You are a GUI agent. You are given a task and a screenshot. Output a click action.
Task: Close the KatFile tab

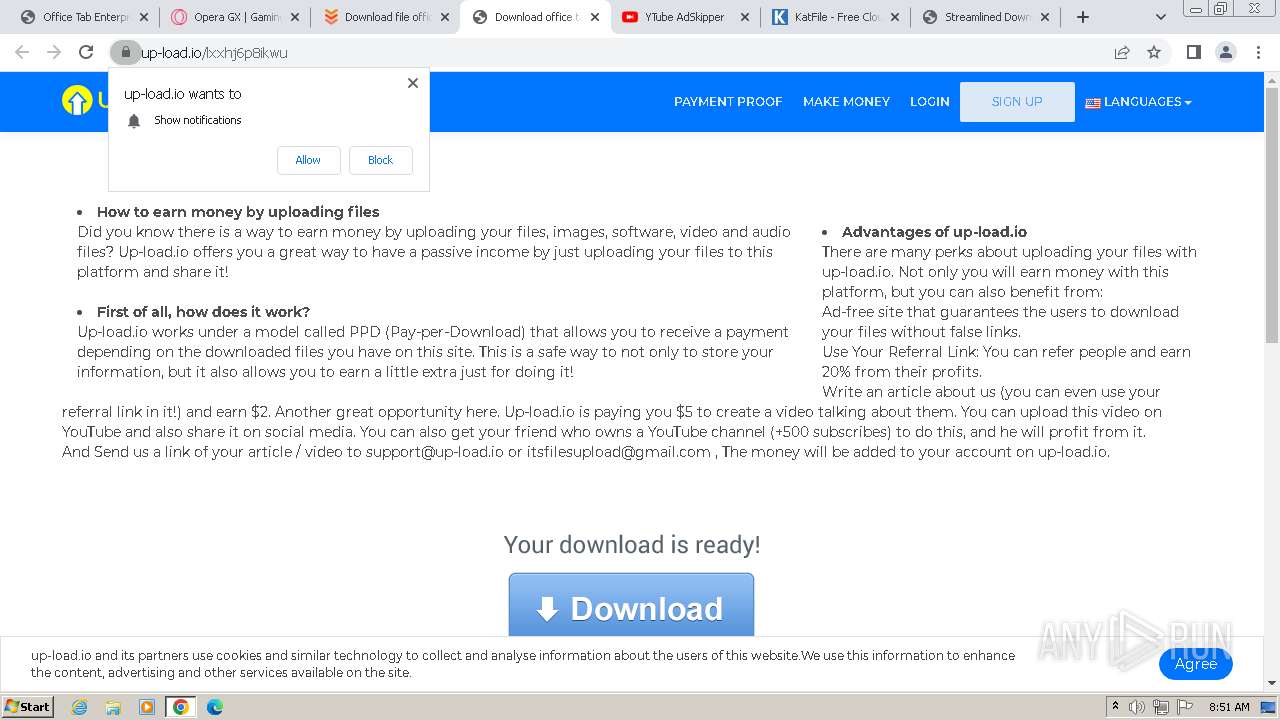click(895, 17)
